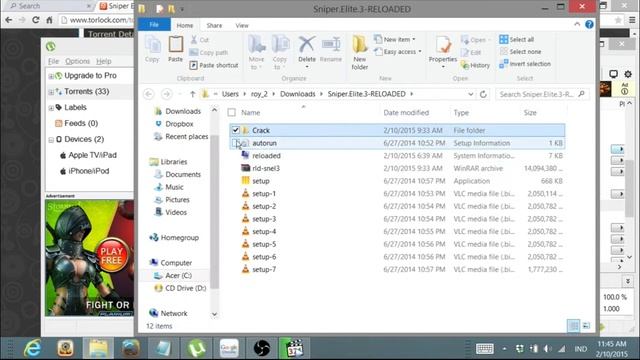This screenshot has height=360, width=640.
Task: Open File Explorer taskbar icon
Action: point(98,348)
